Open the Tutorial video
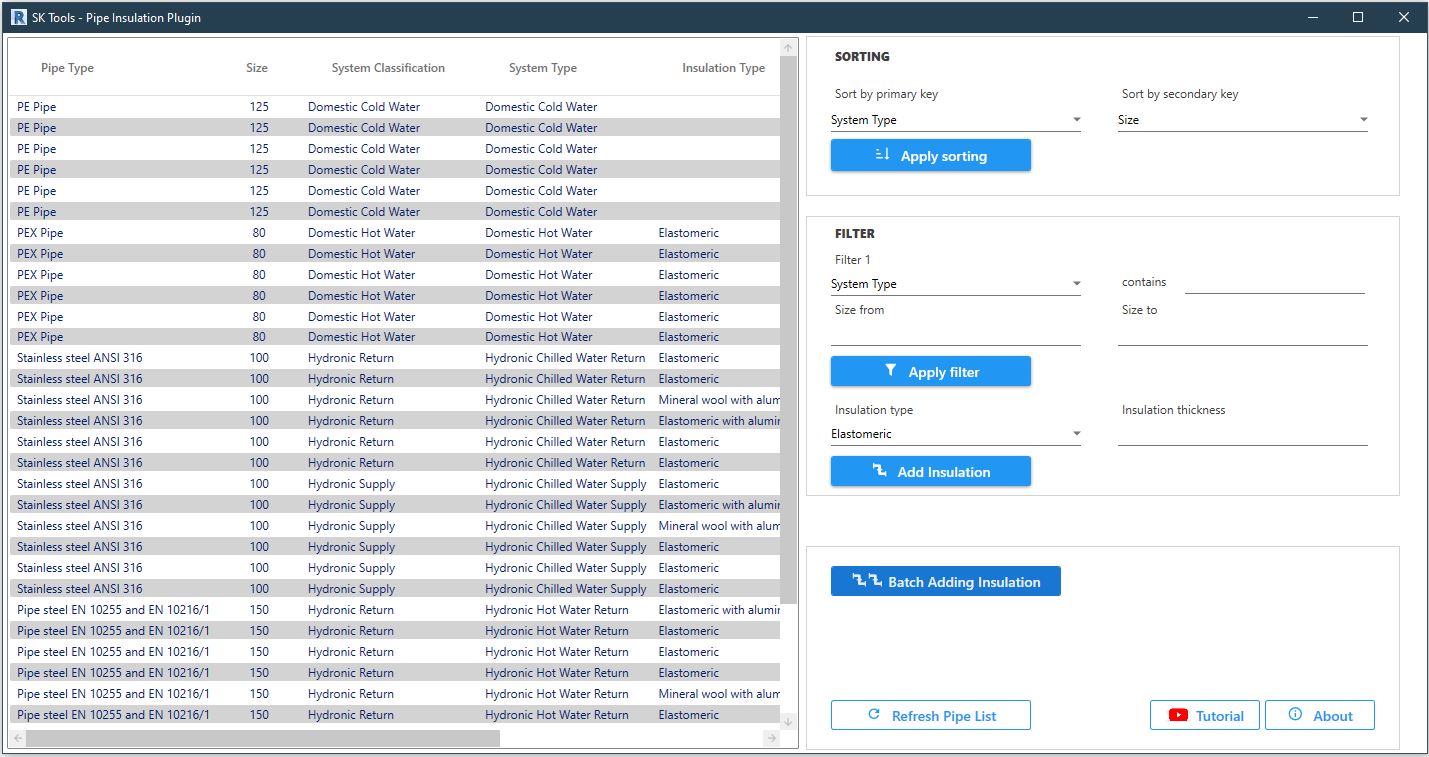Screen dimensions: 1429x757 1205,714
